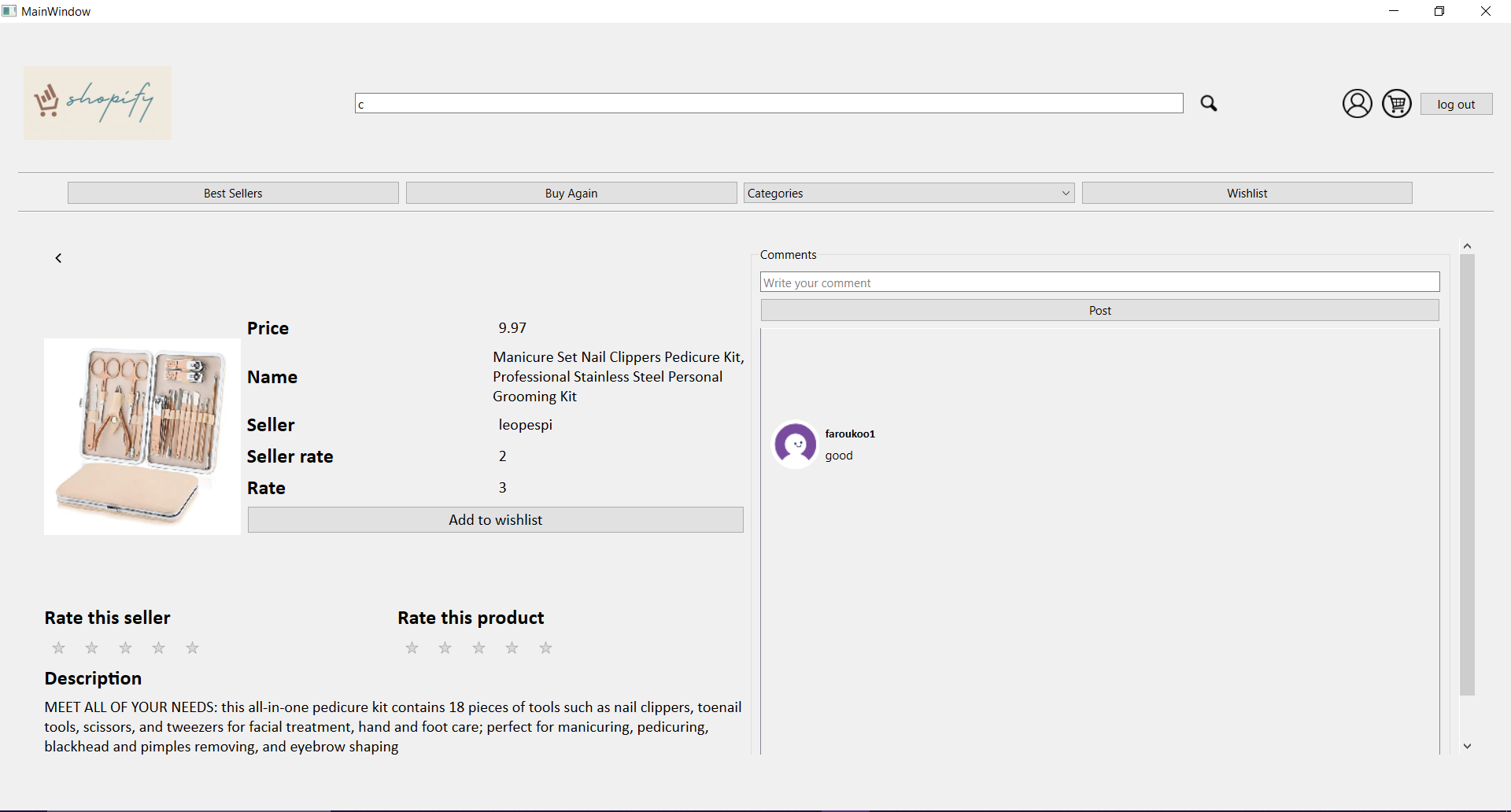The width and height of the screenshot is (1511, 812).
Task: Rate the seller one star
Action: click(59, 648)
